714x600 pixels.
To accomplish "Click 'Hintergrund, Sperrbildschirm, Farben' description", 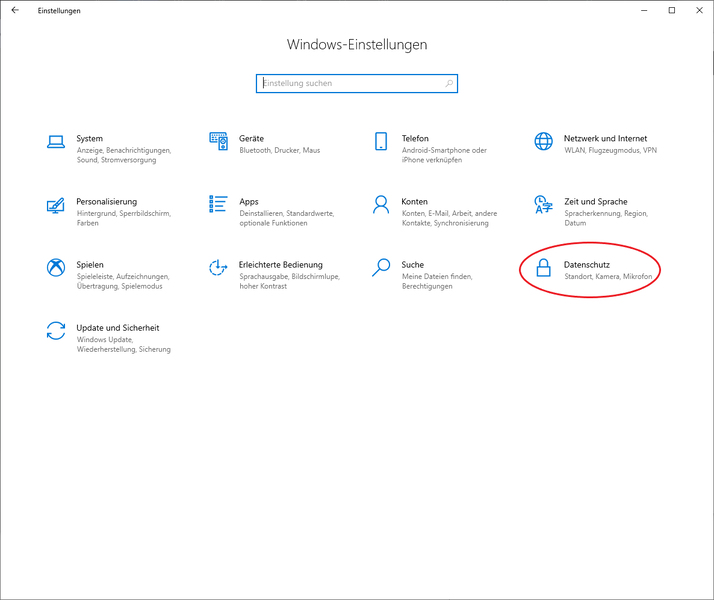I will 124,218.
